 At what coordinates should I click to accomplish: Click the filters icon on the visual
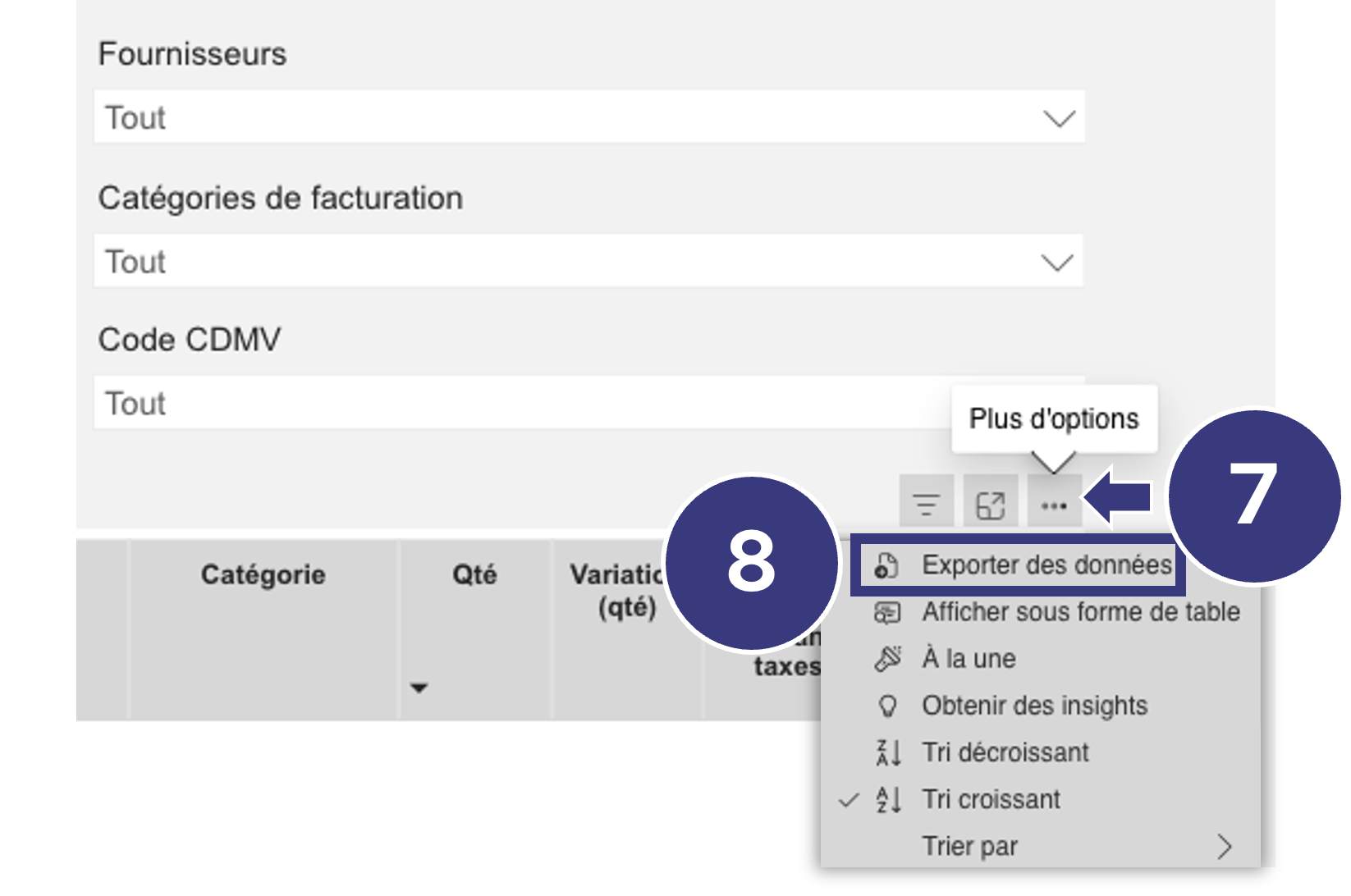(927, 504)
